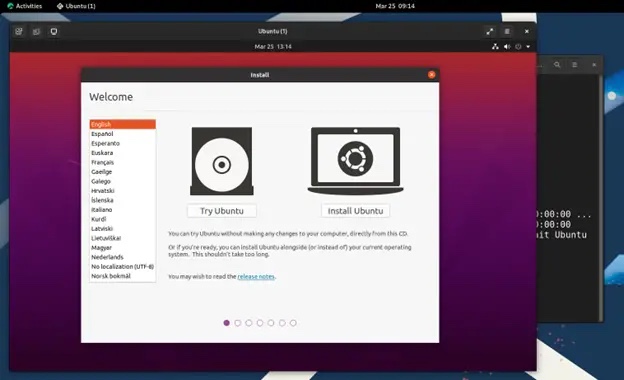The image size is (624, 380).
Task: Click the monitor display icon in header bar
Action: pos(54,31)
